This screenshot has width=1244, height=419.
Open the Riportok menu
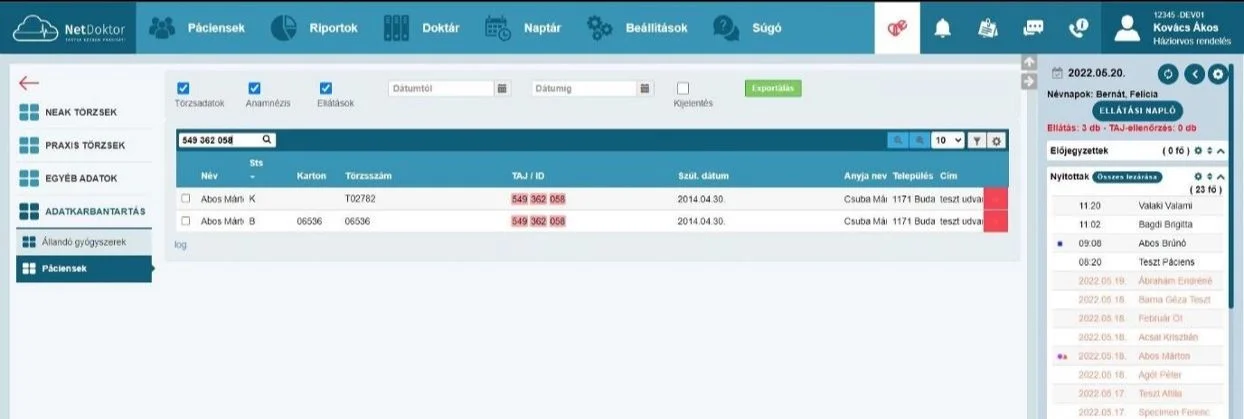pyautogui.click(x=314, y=28)
